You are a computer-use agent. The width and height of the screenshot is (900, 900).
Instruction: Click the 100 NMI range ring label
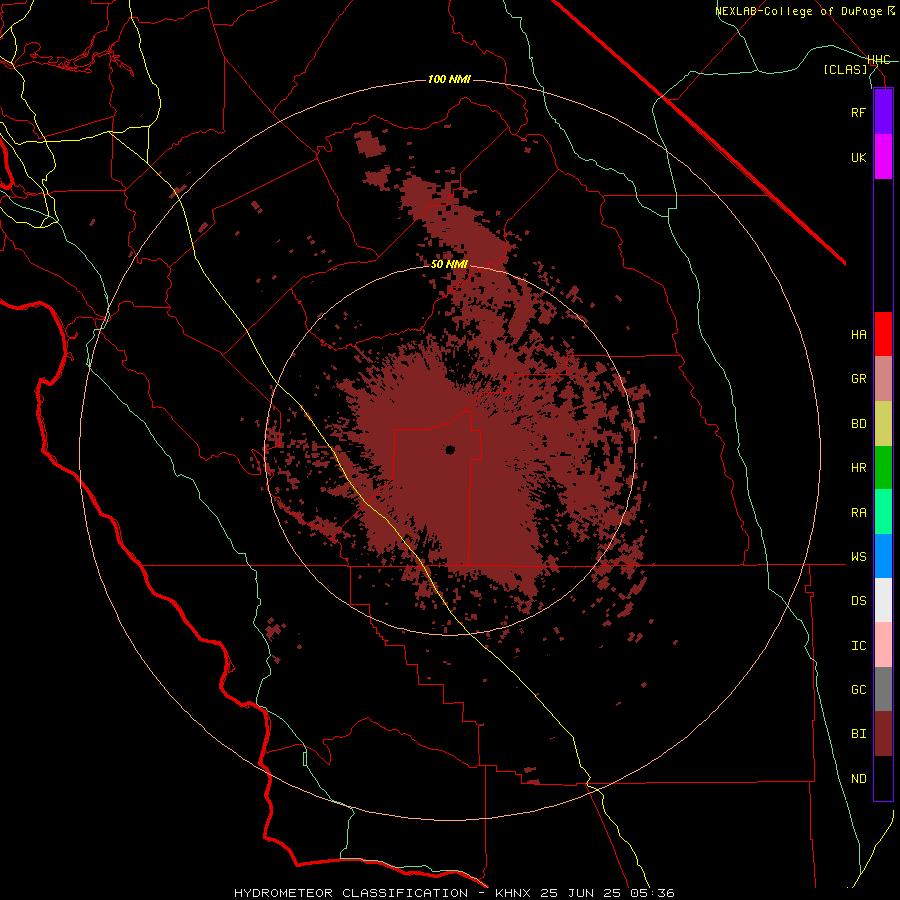pyautogui.click(x=449, y=79)
